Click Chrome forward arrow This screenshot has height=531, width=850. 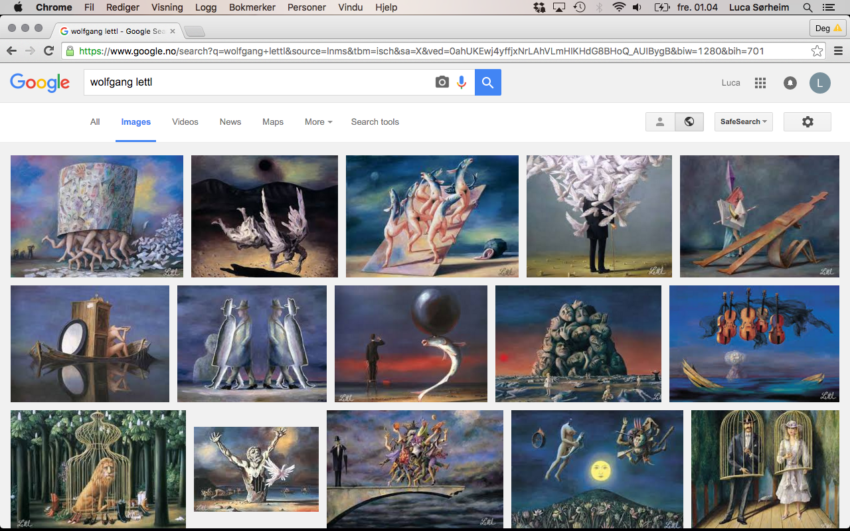point(30,51)
